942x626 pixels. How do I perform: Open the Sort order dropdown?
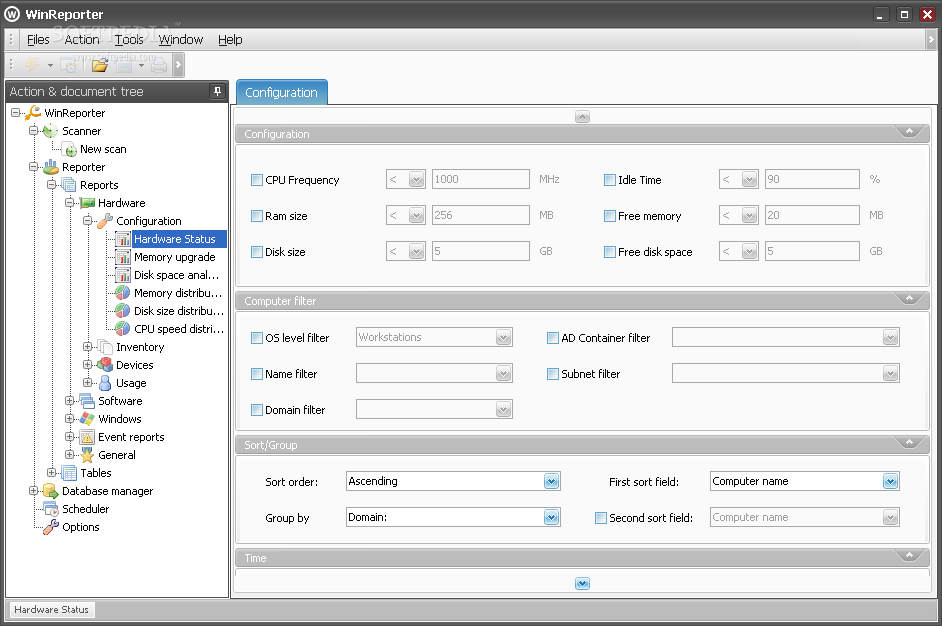552,481
